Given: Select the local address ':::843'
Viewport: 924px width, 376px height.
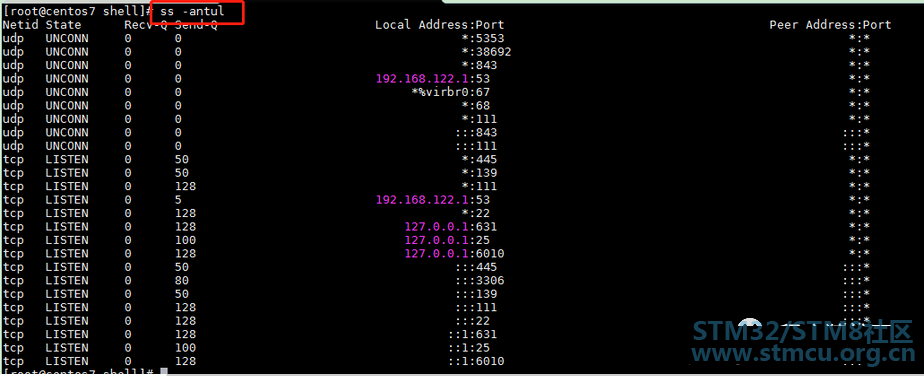Looking at the screenshot, I should point(476,133).
